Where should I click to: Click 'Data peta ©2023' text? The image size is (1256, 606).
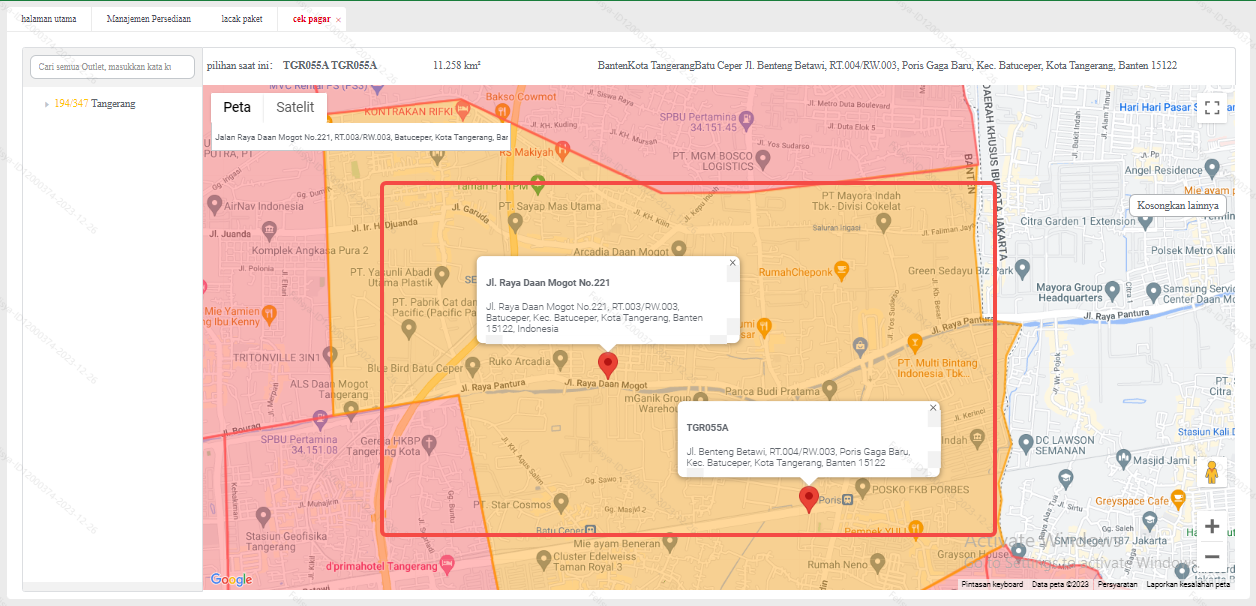click(x=1060, y=584)
